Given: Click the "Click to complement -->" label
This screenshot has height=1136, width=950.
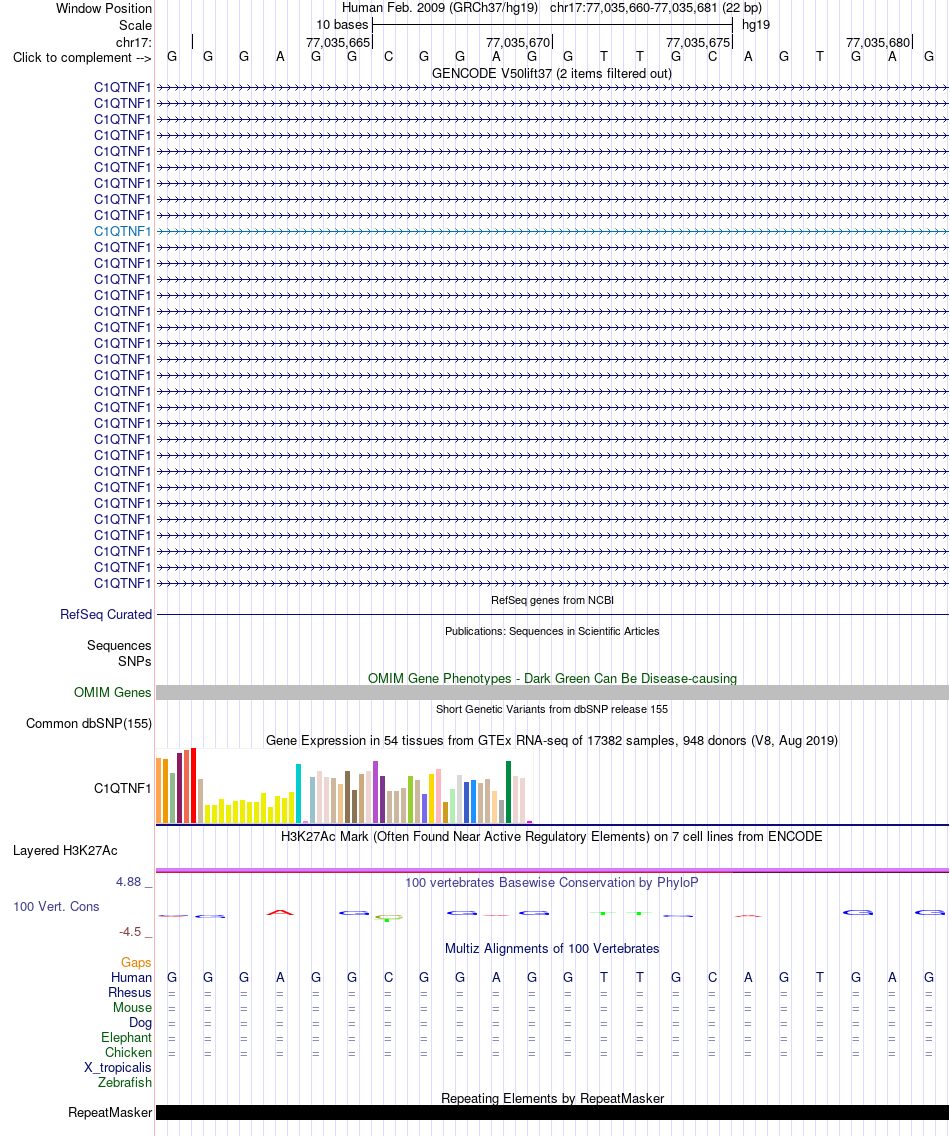Looking at the screenshot, I should pos(82,57).
